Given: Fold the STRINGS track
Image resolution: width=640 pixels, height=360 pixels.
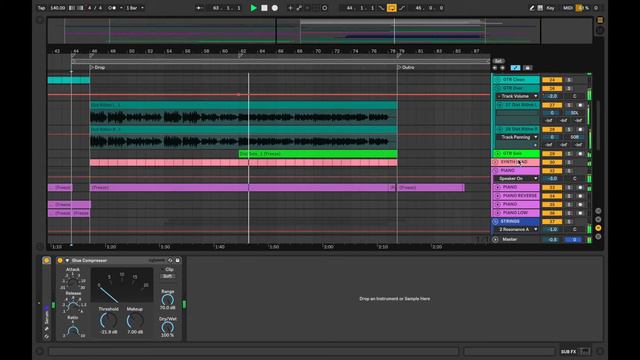Looking at the screenshot, I should click(x=496, y=221).
